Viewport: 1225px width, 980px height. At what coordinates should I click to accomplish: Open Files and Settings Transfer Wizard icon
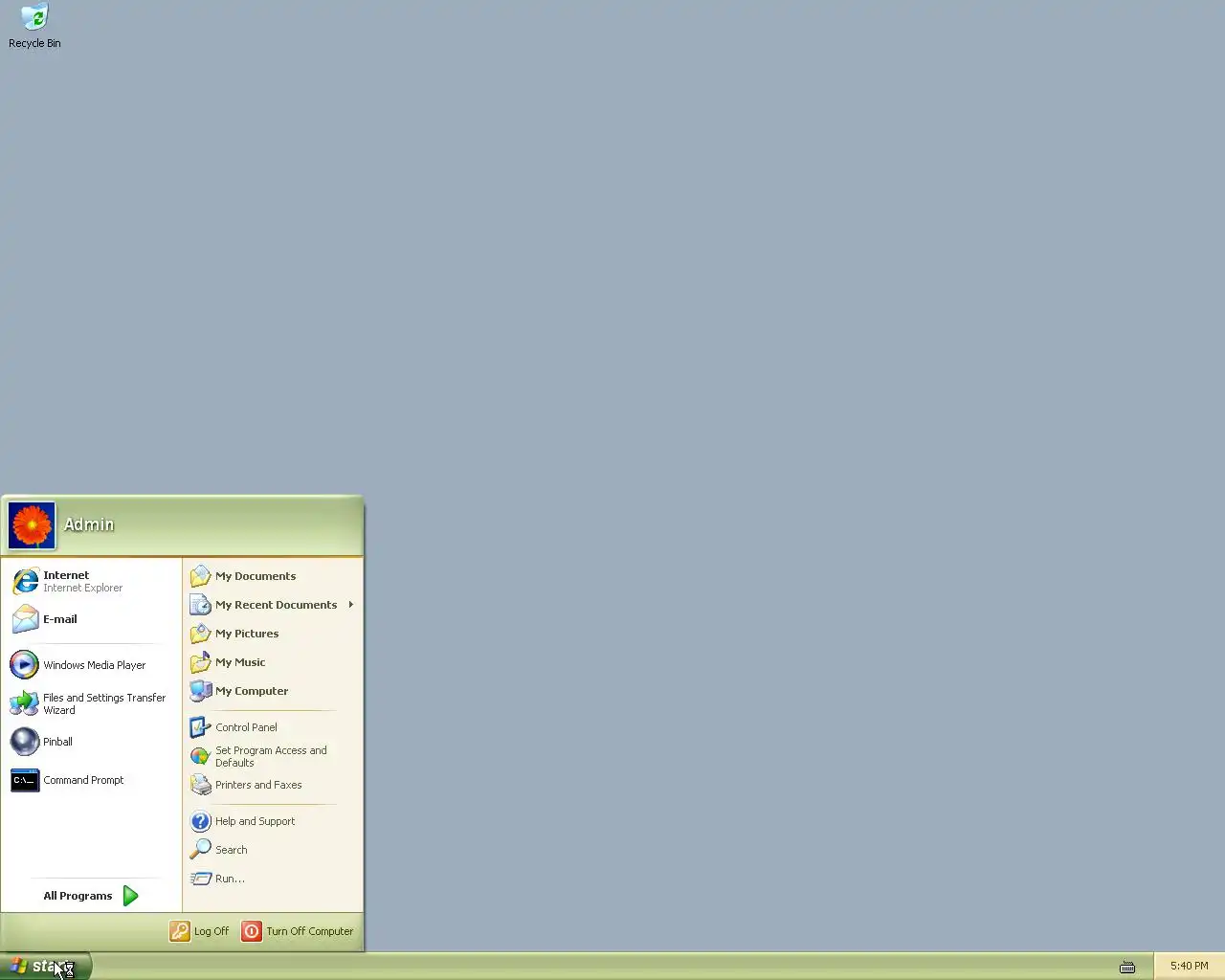25,703
